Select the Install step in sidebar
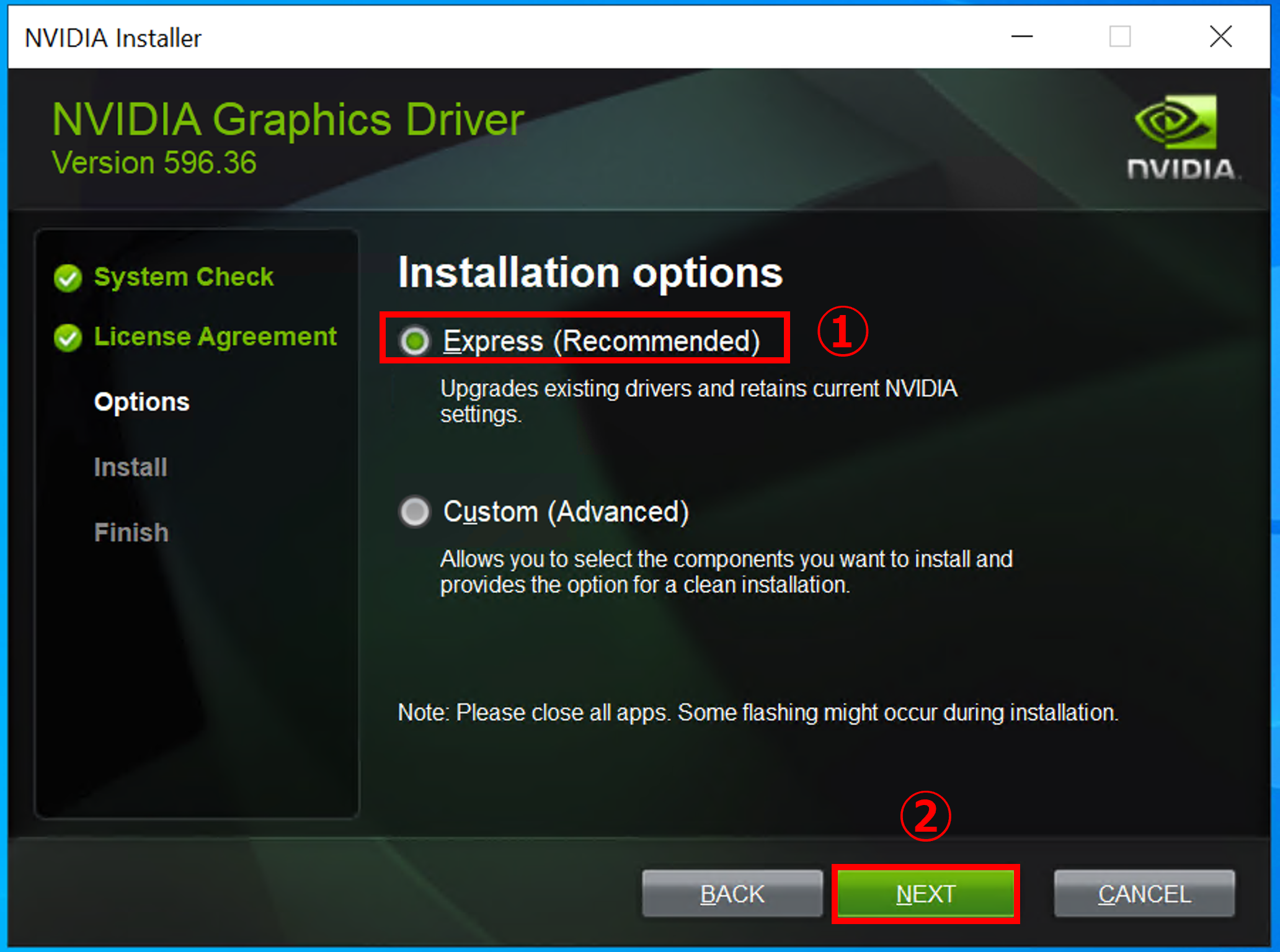This screenshot has height=952, width=1280. 131,467
